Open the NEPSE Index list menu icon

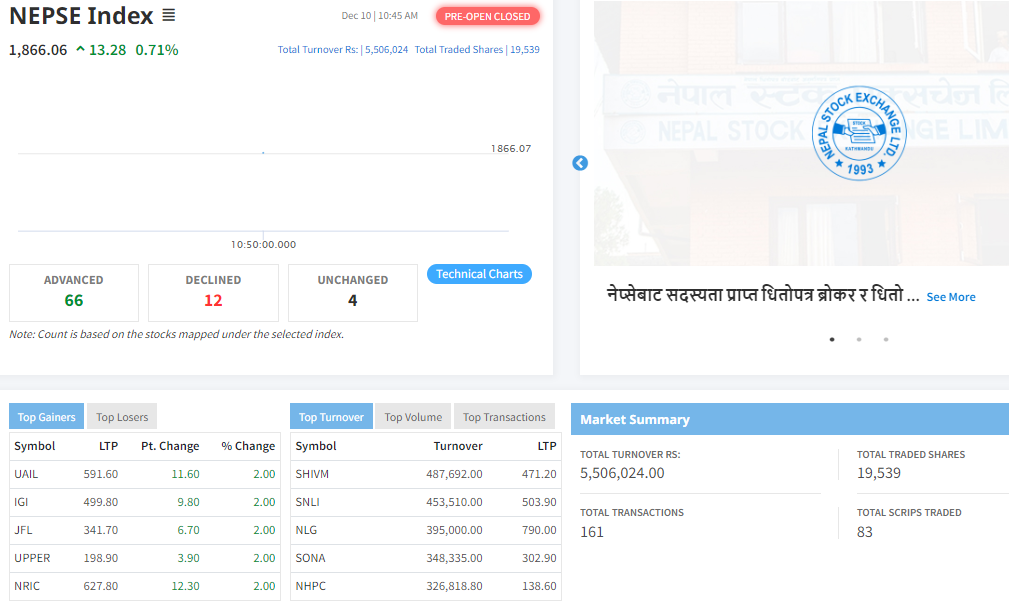coord(169,15)
